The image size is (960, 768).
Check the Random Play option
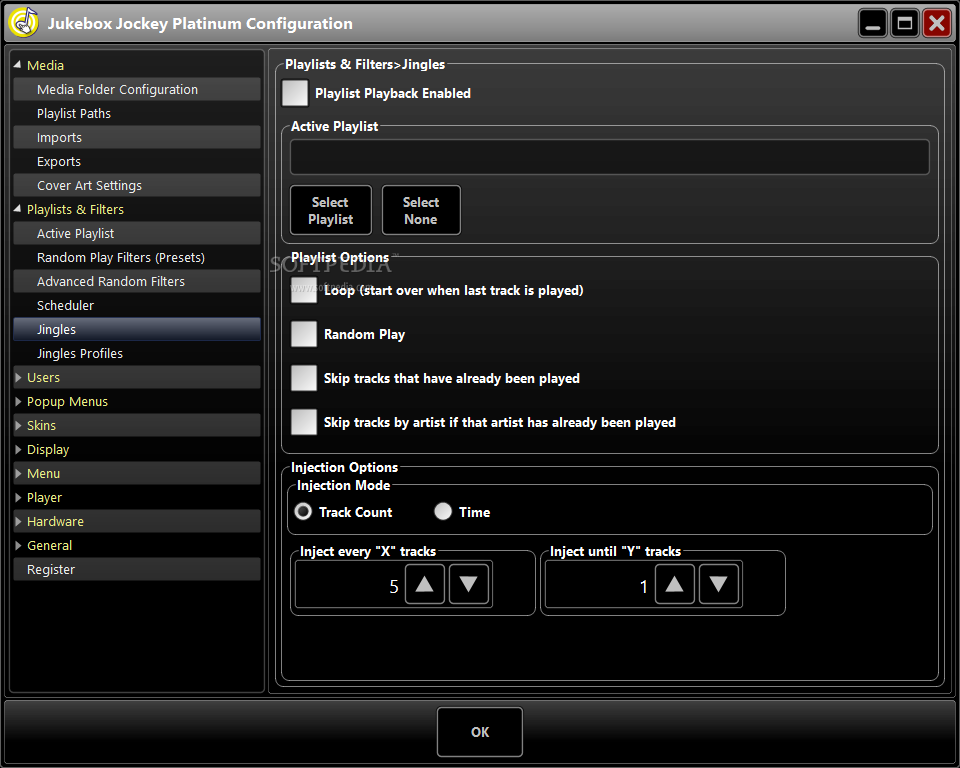tap(304, 334)
